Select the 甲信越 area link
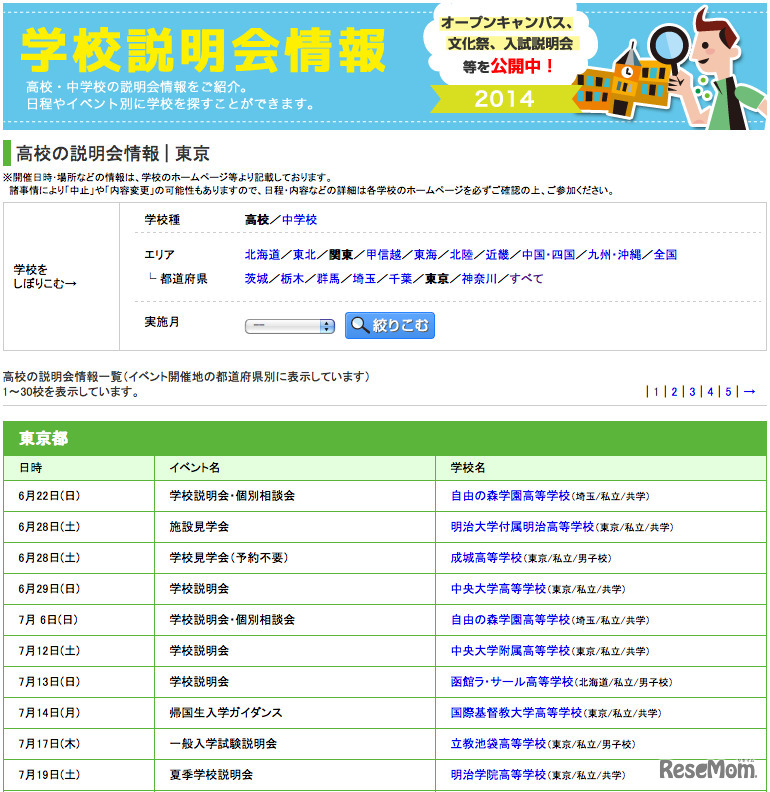 pyautogui.click(x=383, y=255)
